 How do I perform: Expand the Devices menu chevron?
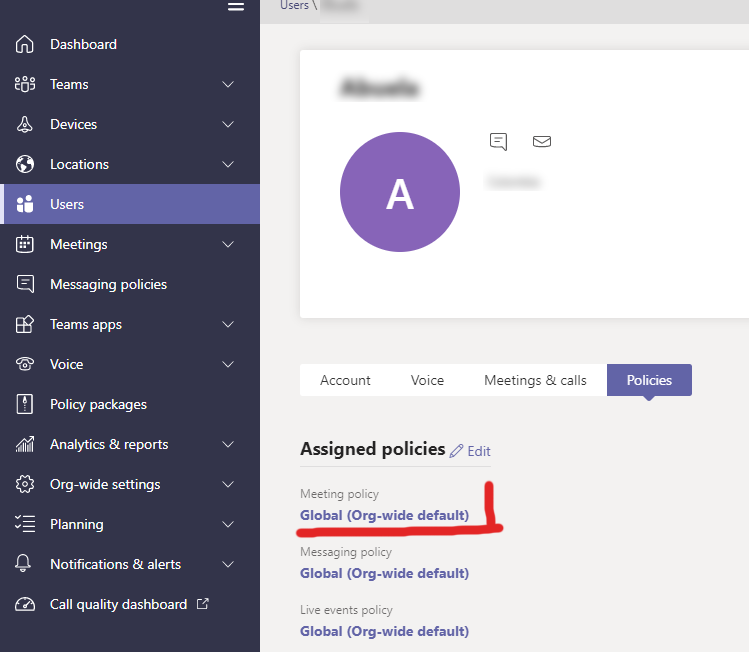click(228, 124)
